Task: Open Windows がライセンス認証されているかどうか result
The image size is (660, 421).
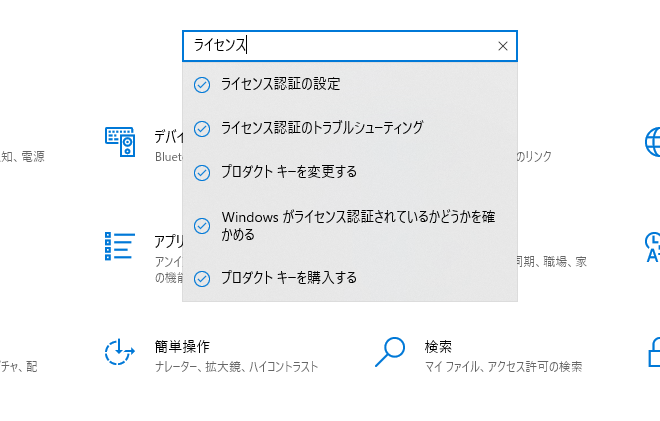Action: pos(350,226)
